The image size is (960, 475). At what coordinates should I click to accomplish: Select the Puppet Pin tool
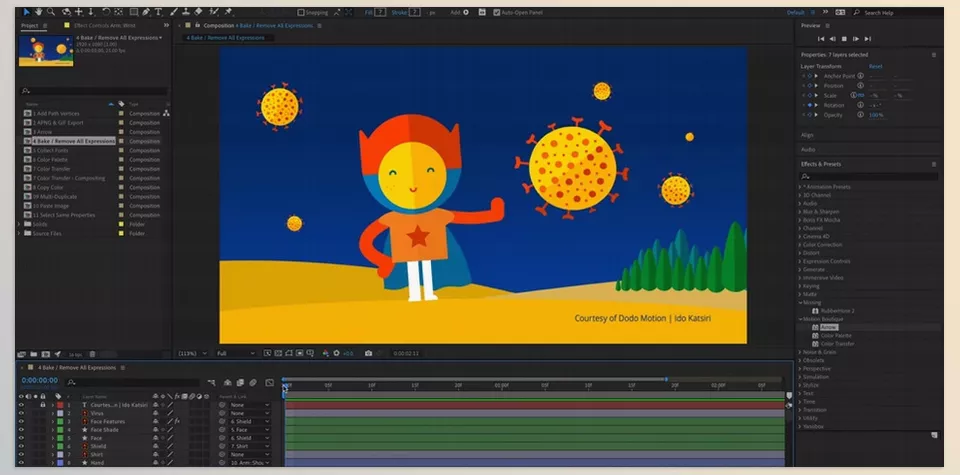tap(228, 12)
